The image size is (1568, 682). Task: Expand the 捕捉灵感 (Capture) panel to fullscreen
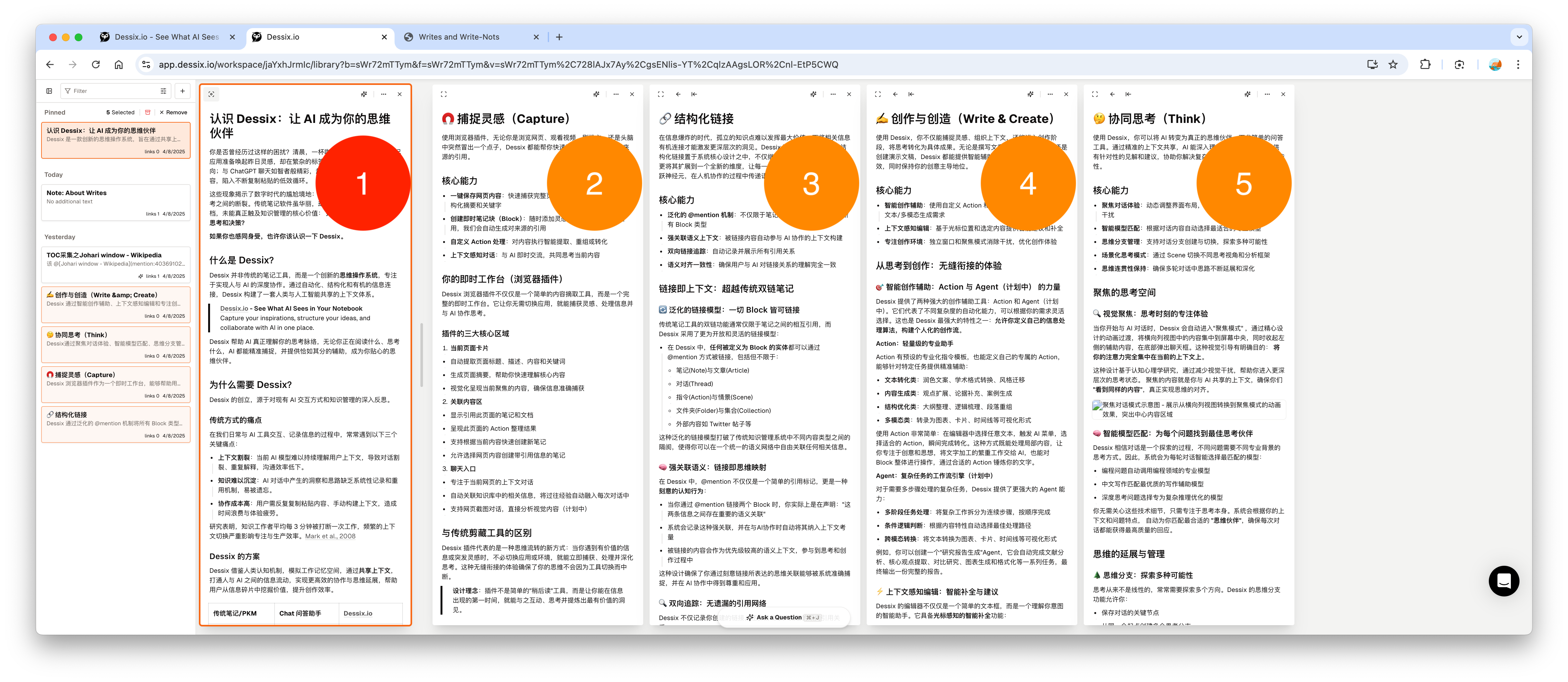tap(444, 95)
